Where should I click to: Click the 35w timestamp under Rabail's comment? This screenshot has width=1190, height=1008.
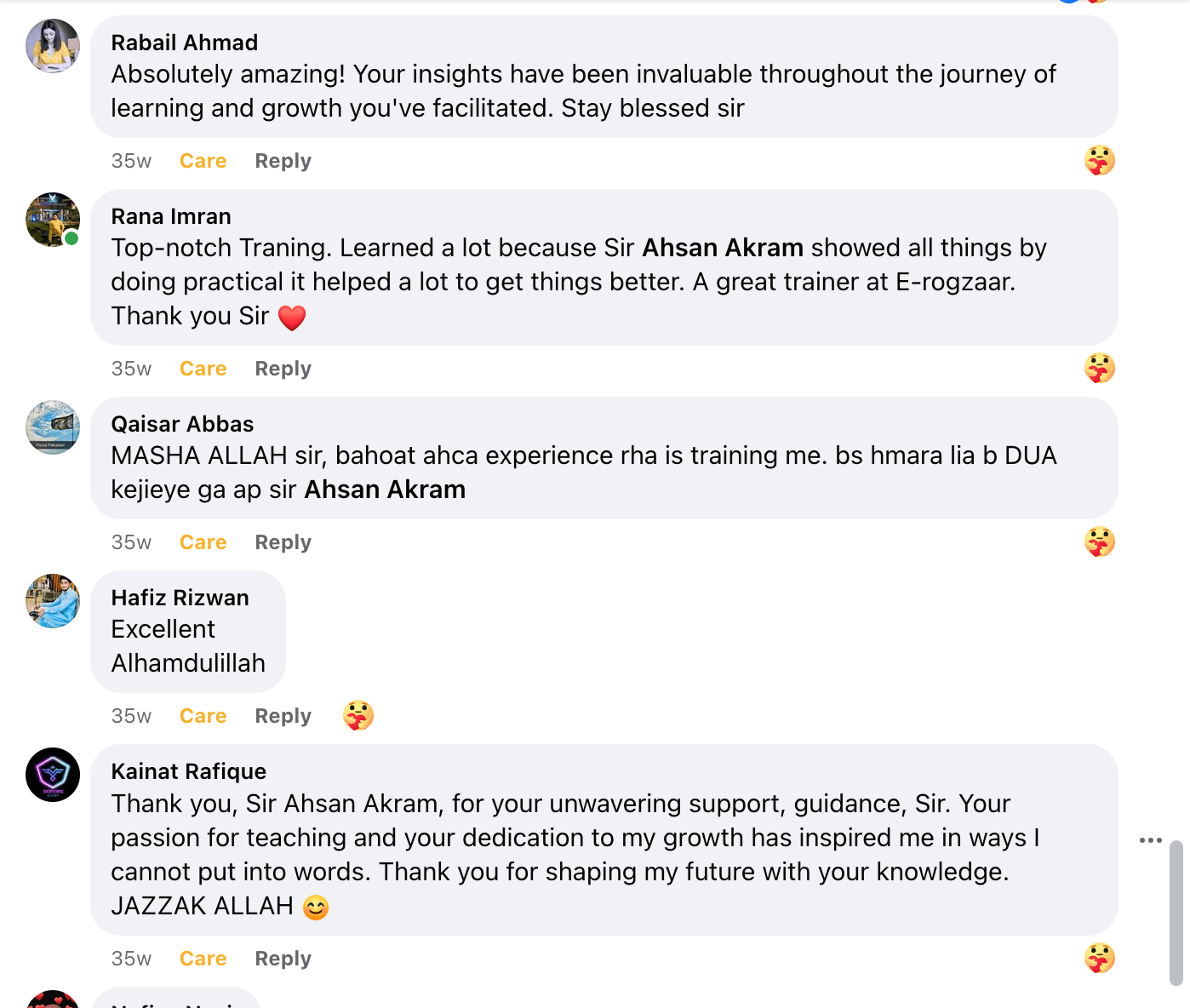(x=131, y=161)
